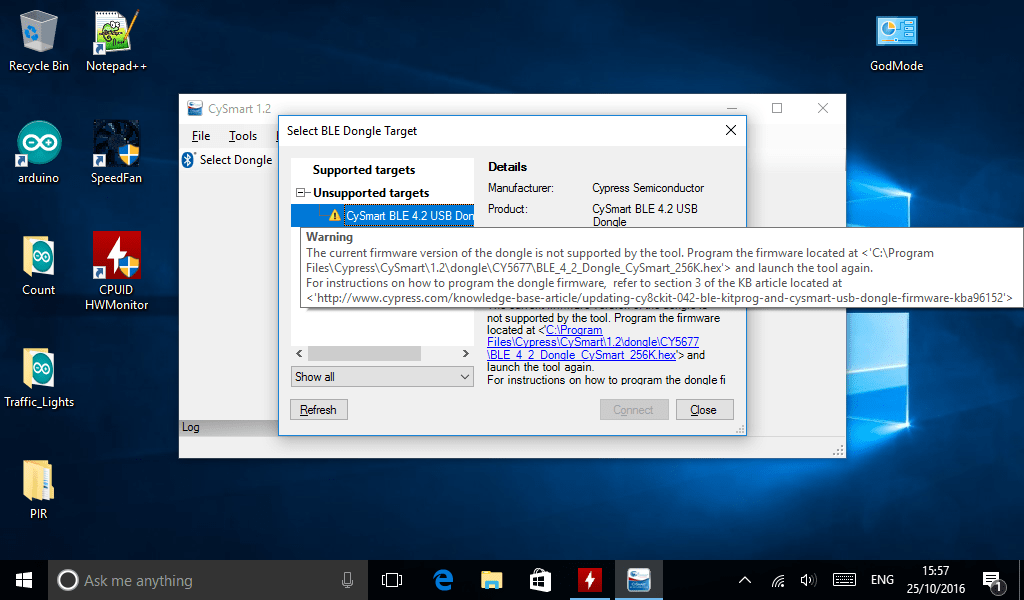Viewport: 1024px width, 600px height.
Task: Open the Recycle Bin desktop icon
Action: [39, 40]
